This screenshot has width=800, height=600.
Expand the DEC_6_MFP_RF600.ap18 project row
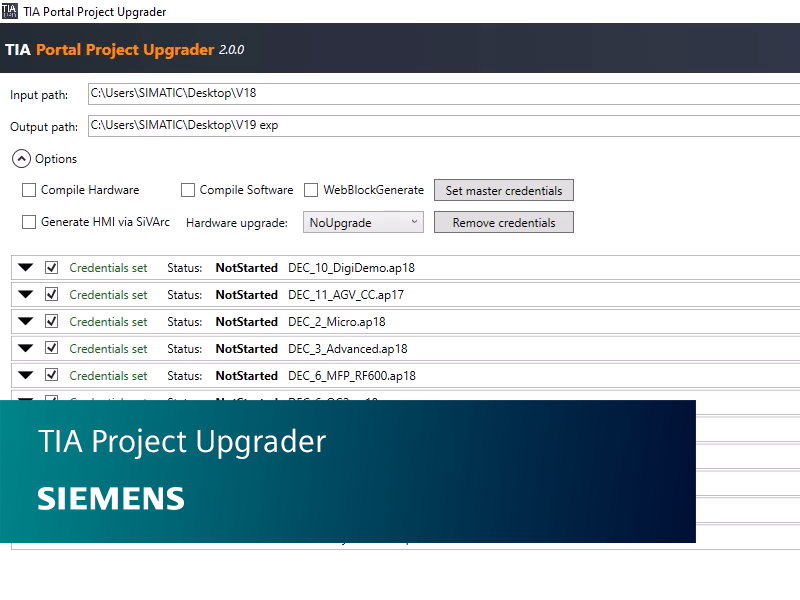coord(25,375)
